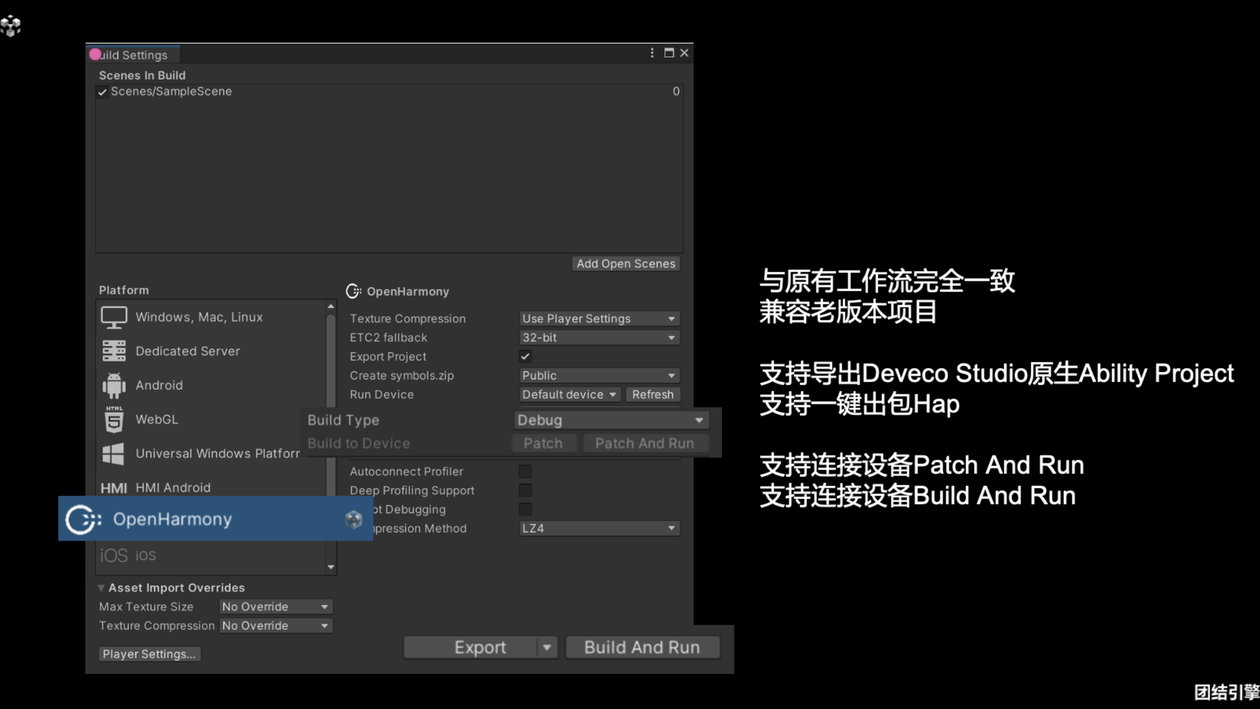Click the OpenHarmony header logo in settings pane
The width and height of the screenshot is (1260, 709).
pyautogui.click(x=353, y=291)
